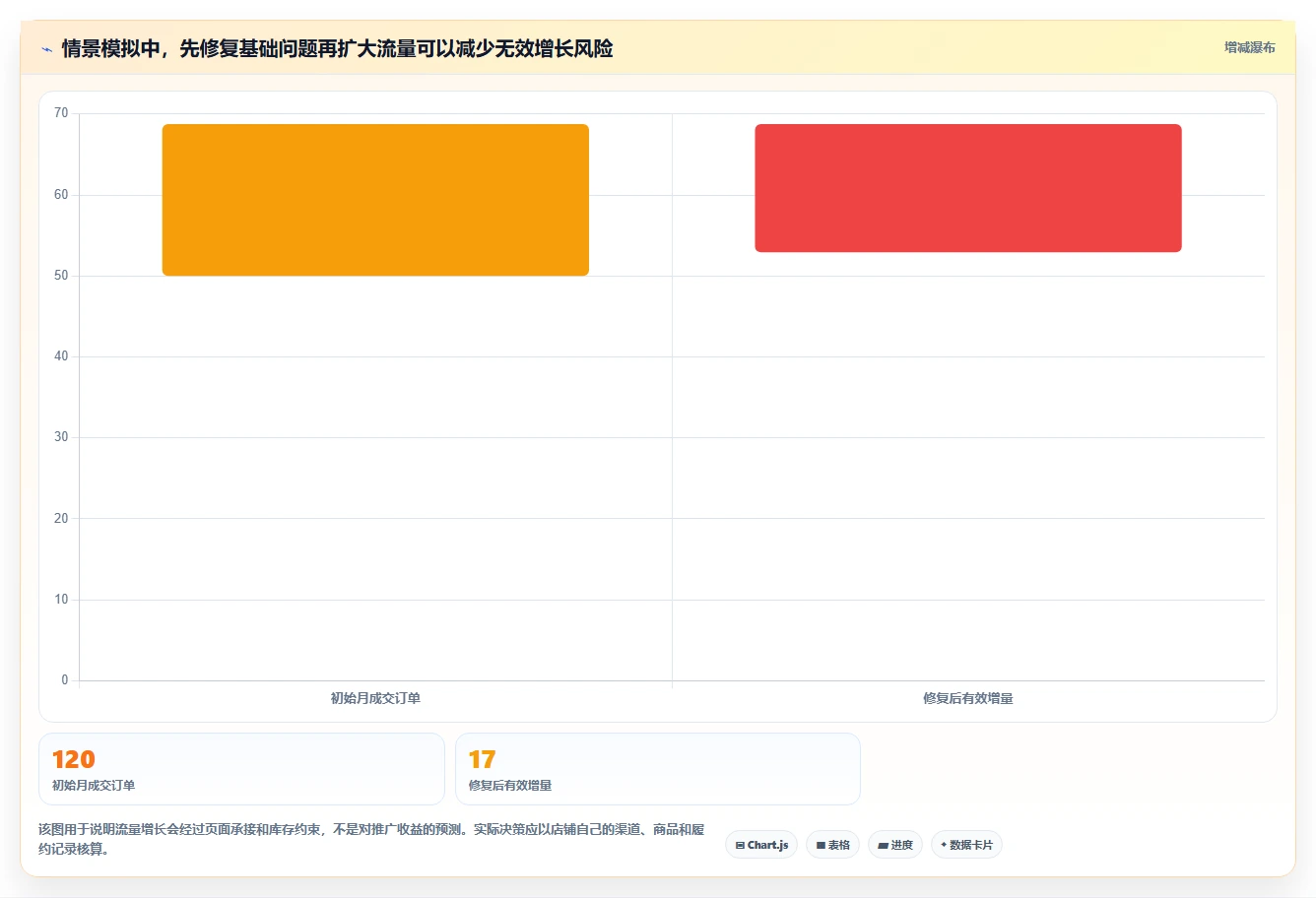Open the 17 修复后有效增量 data card

(658, 769)
